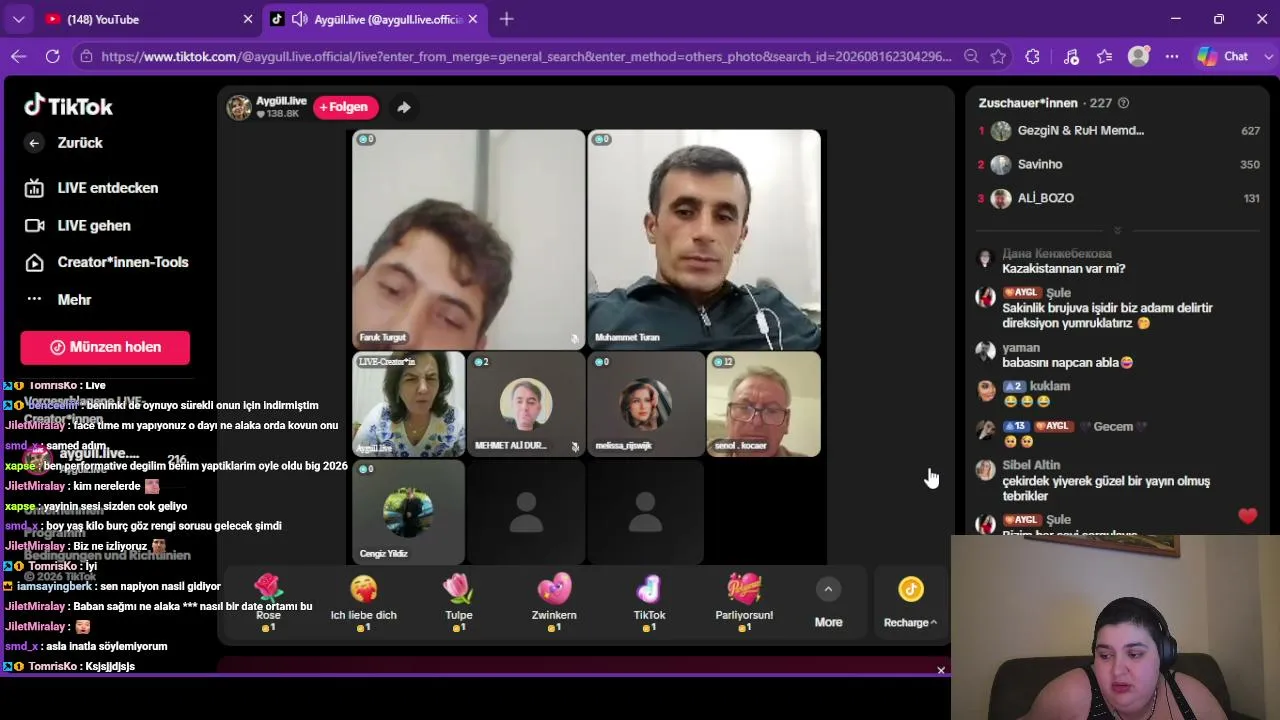Click the TikTok logo in the sidebar

tap(68, 106)
